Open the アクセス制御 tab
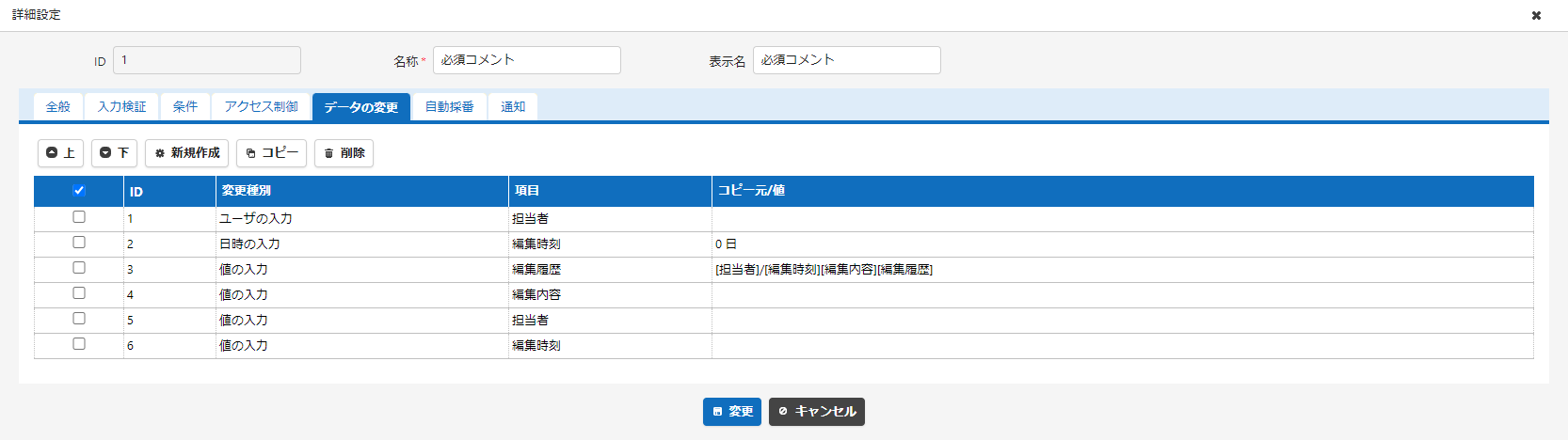This screenshot has width=1568, height=440. point(262,107)
